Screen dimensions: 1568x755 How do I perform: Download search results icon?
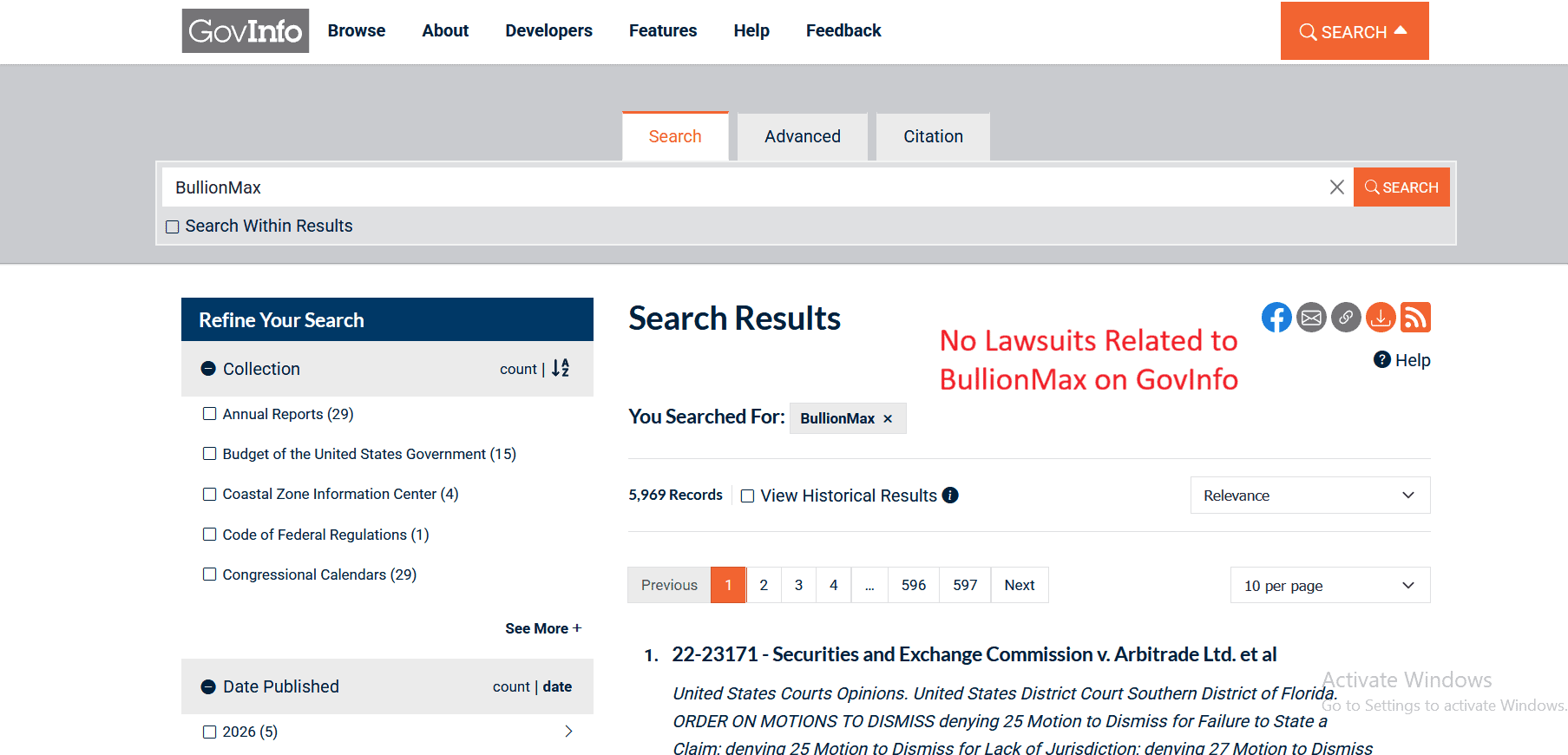point(1381,318)
